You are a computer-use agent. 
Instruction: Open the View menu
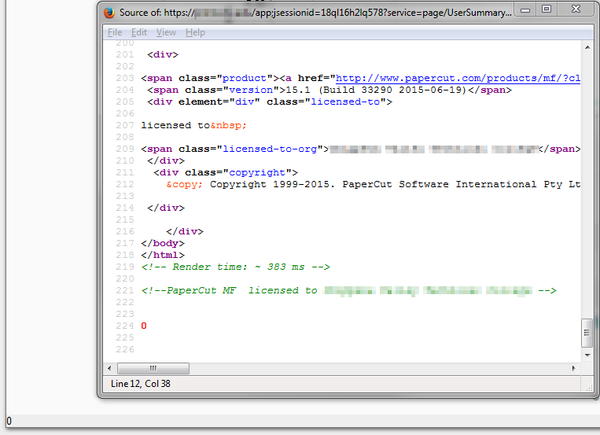tap(166, 33)
